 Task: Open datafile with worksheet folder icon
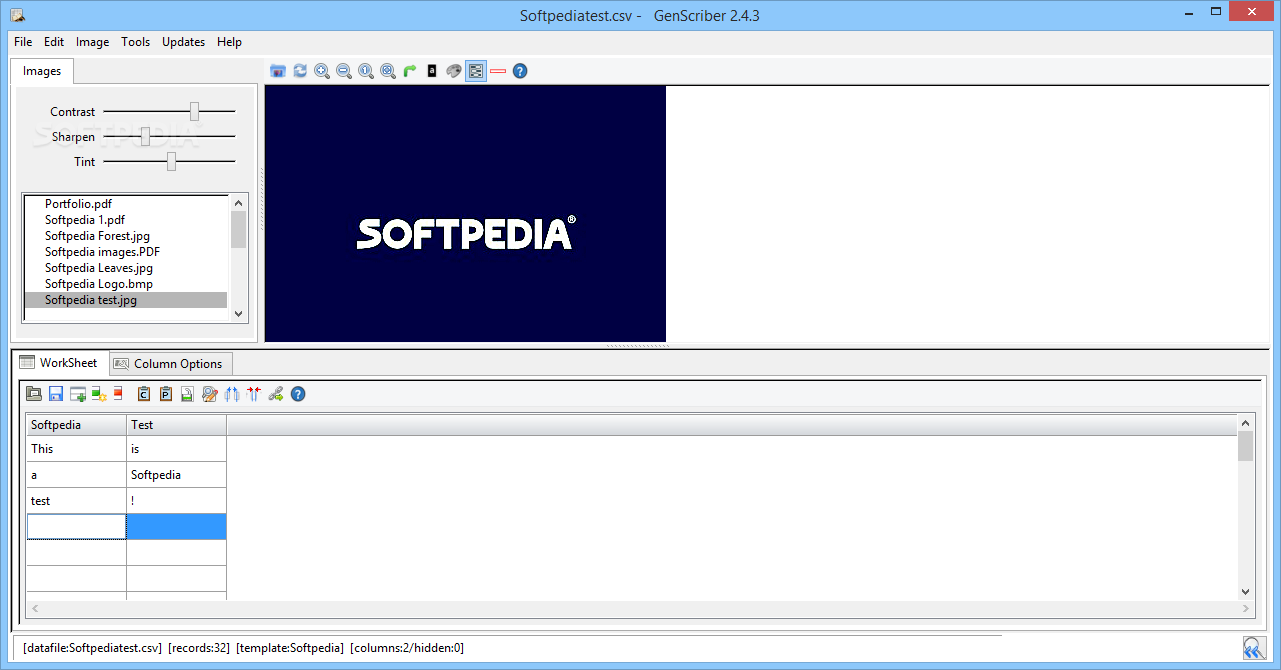34,394
